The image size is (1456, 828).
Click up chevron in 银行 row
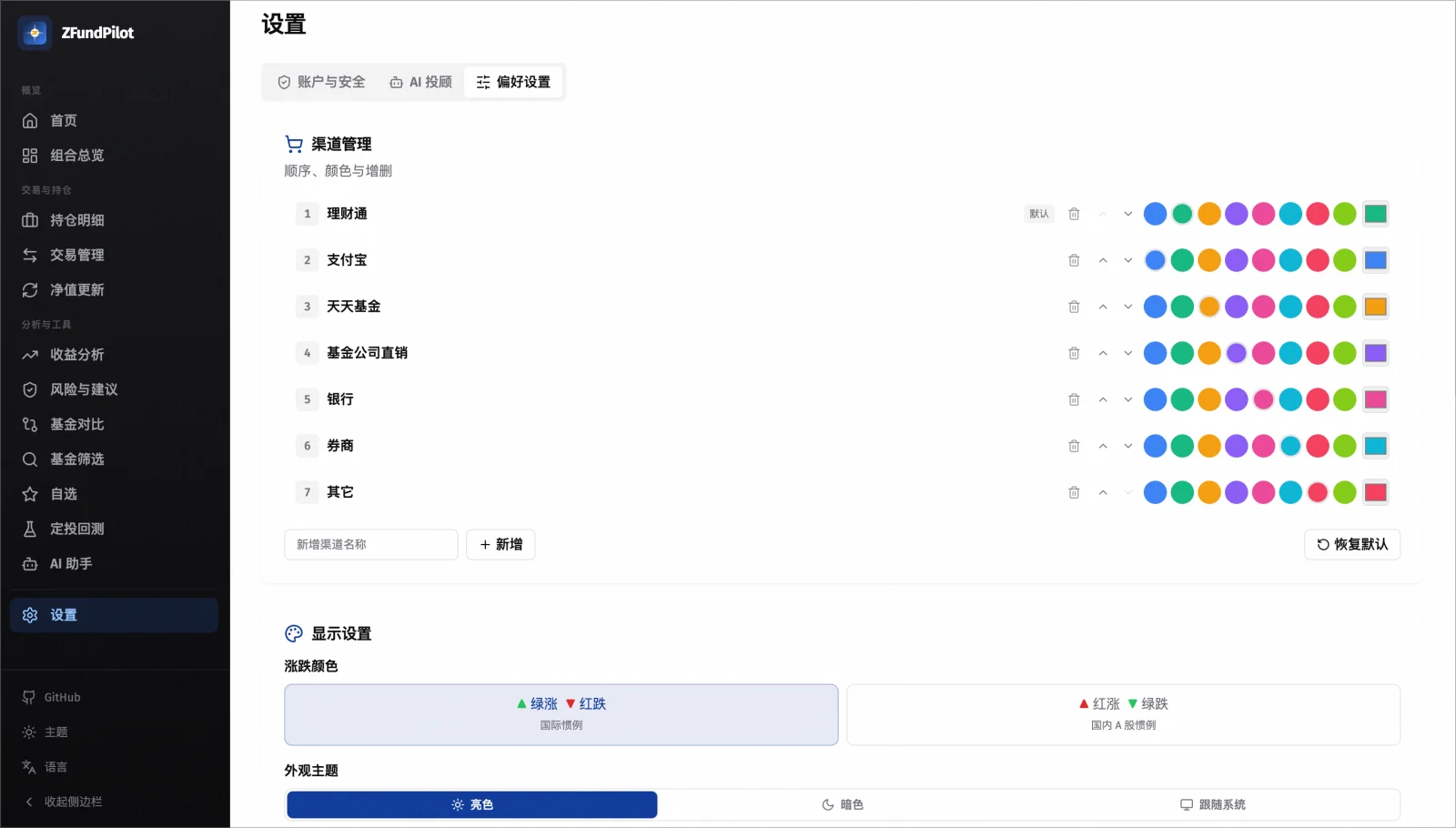pyautogui.click(x=1103, y=399)
